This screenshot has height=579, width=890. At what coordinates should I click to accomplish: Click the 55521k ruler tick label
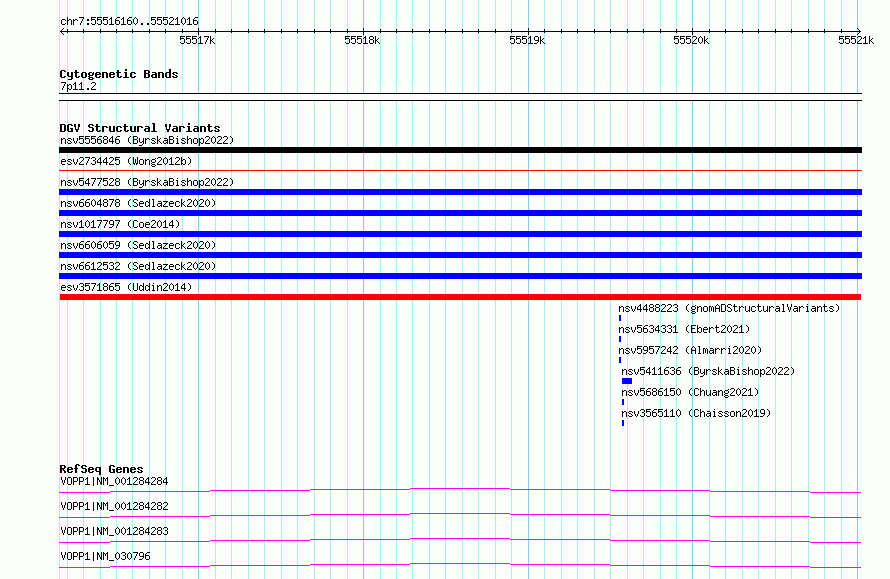coord(856,40)
